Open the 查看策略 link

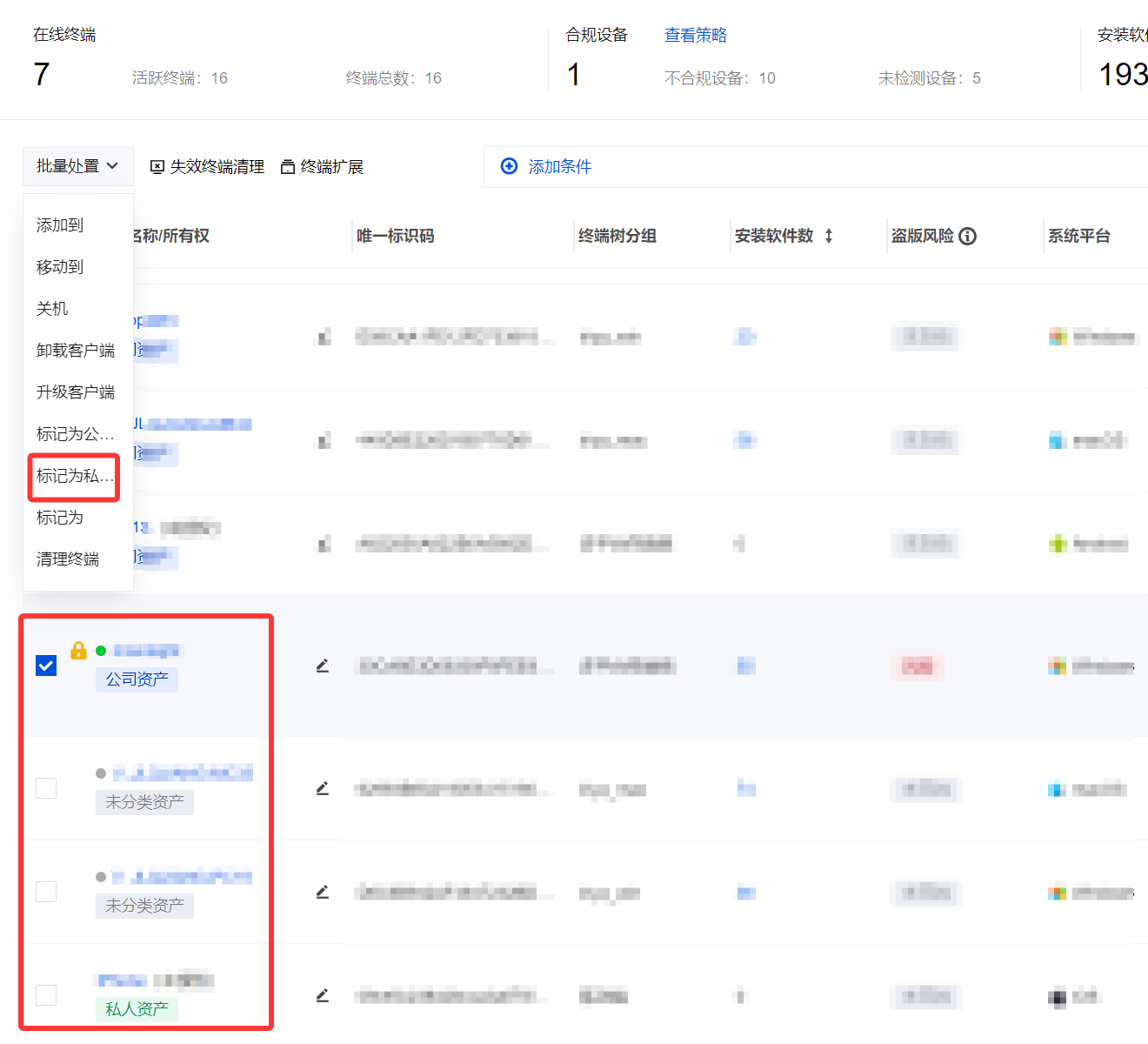coord(695,35)
